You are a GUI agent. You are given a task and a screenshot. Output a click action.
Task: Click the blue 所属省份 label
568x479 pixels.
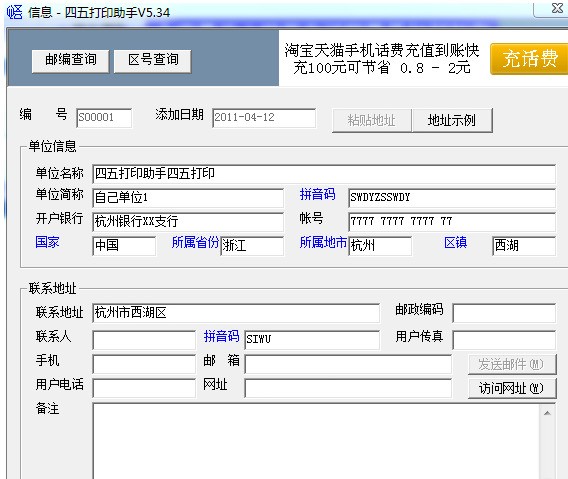pos(195,242)
